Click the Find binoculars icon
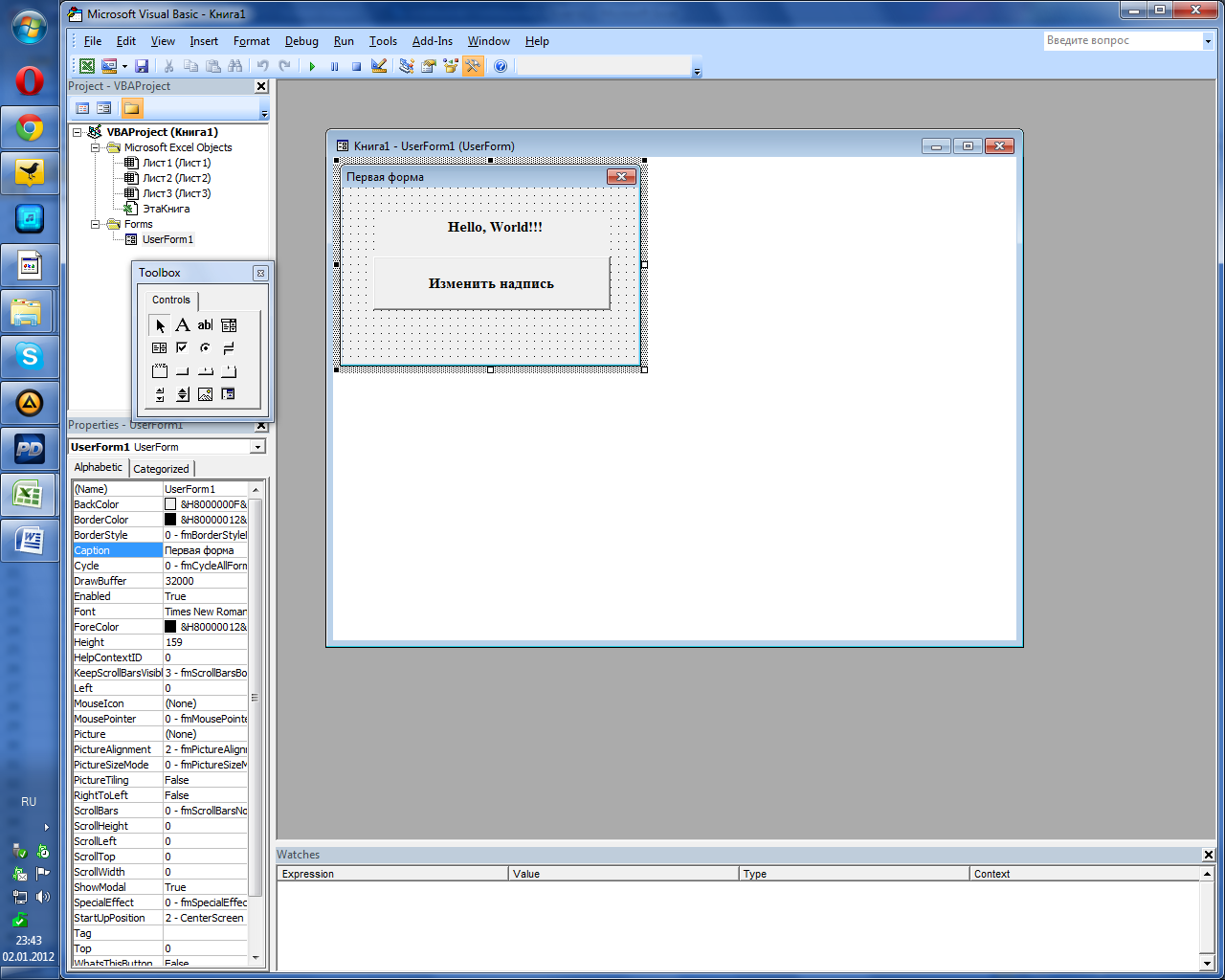Screen dimensions: 1225x980 click(235, 66)
